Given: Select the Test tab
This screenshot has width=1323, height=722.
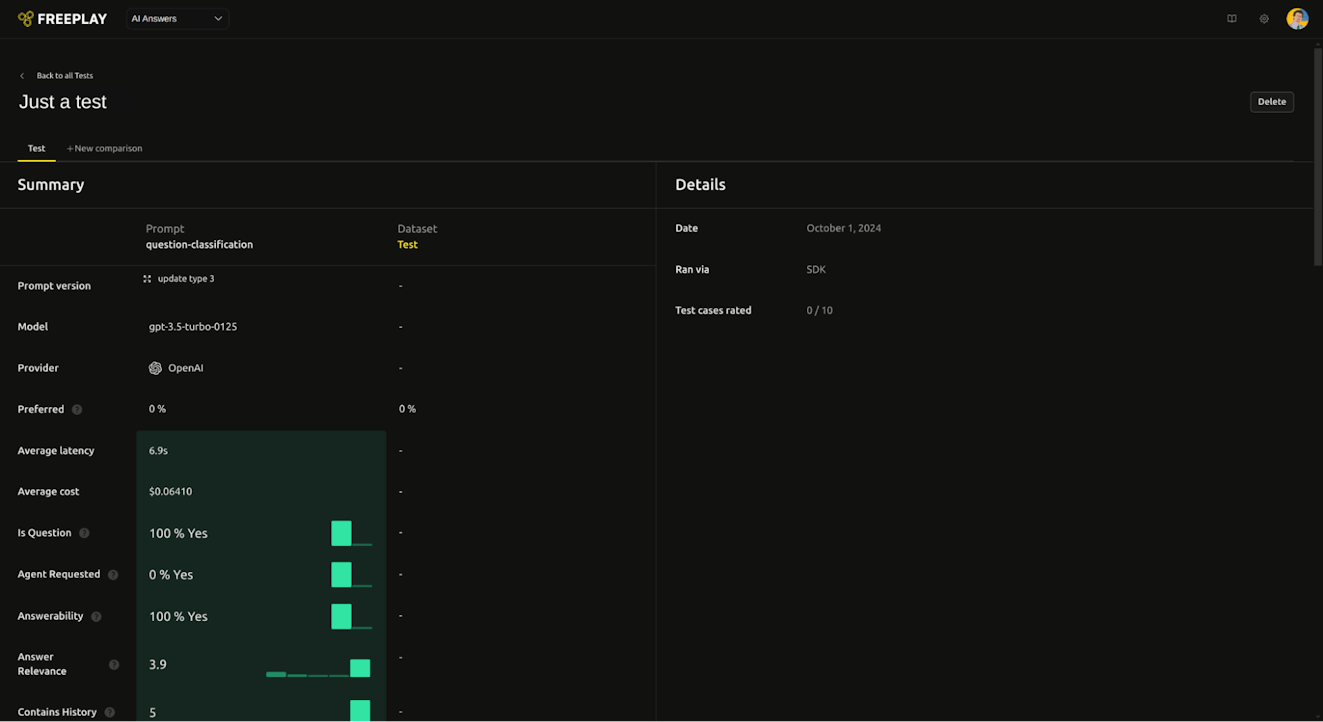Looking at the screenshot, I should pyautogui.click(x=36, y=148).
